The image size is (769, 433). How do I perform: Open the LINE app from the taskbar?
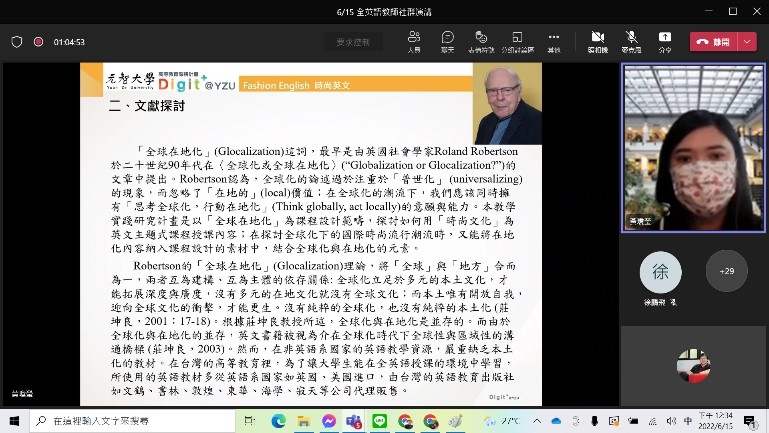tap(379, 421)
